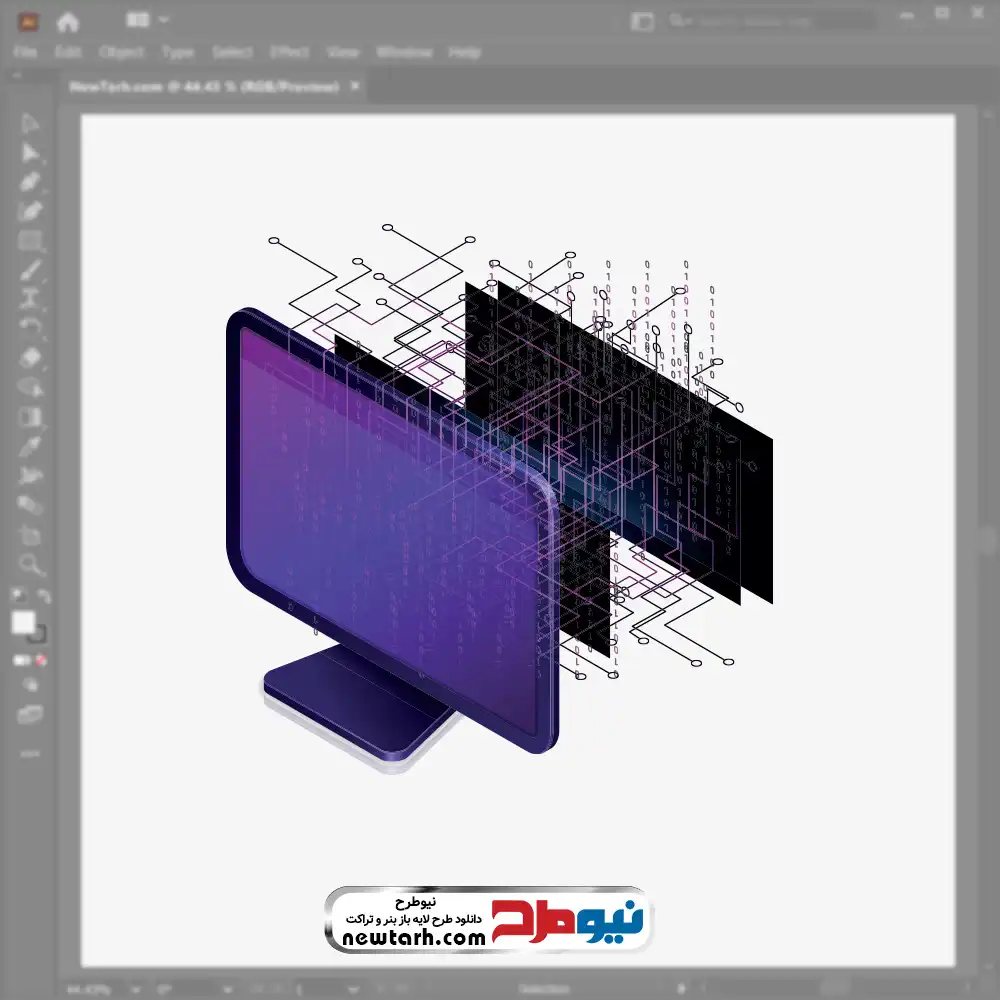Open the Help menu

pos(464,52)
